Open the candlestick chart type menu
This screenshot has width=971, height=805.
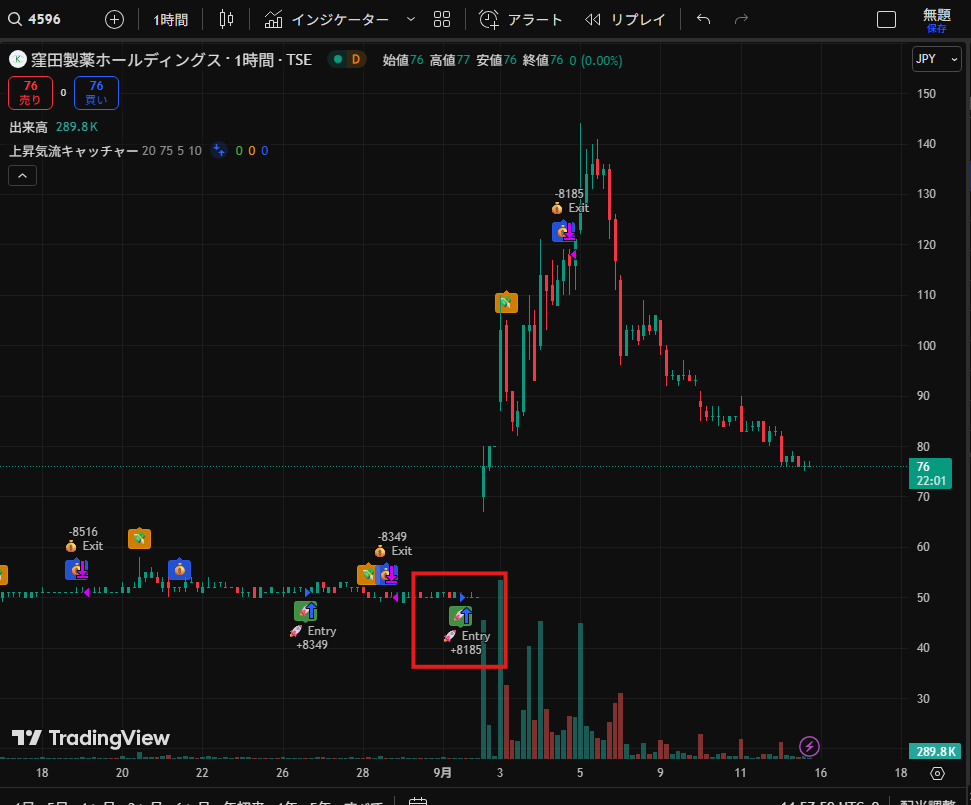(227, 20)
